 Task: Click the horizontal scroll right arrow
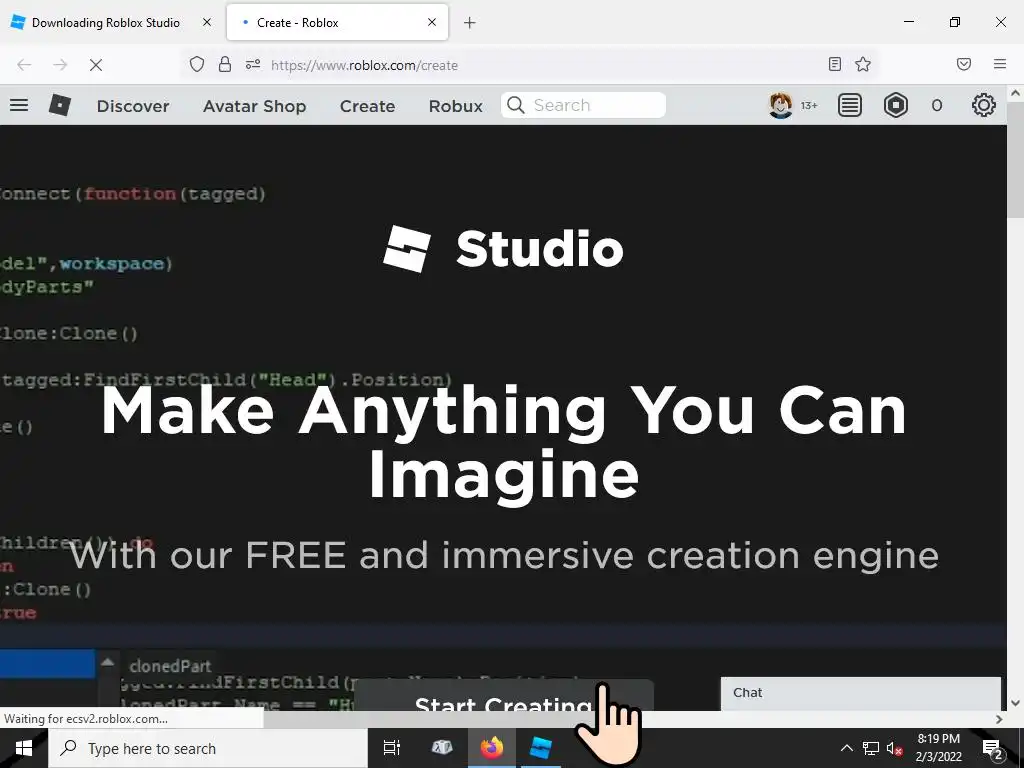coord(999,719)
